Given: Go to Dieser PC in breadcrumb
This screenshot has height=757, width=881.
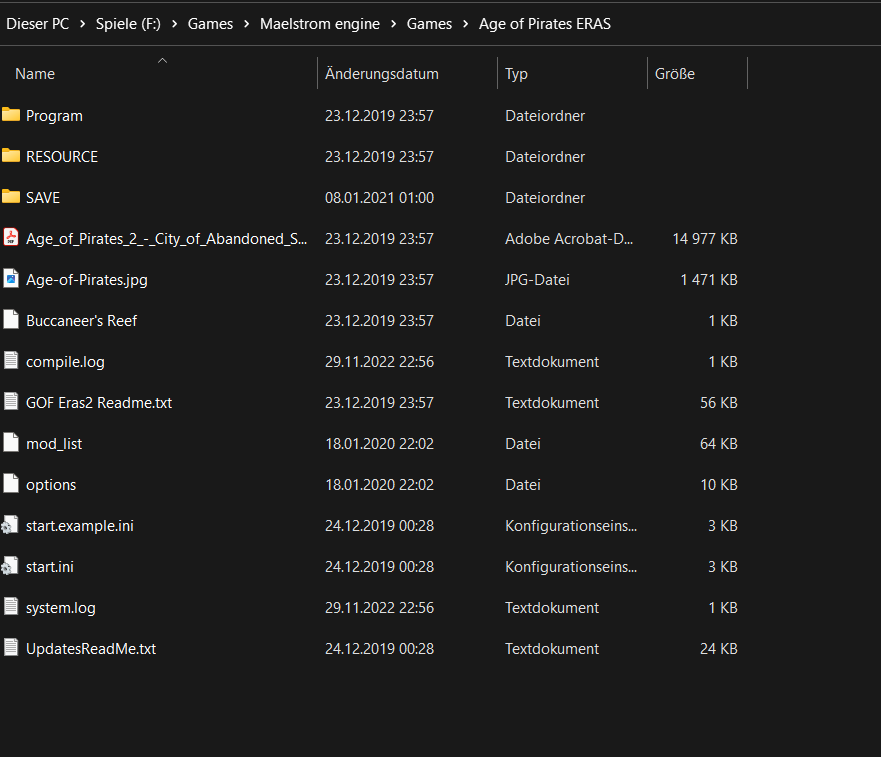Looking at the screenshot, I should click(x=38, y=24).
